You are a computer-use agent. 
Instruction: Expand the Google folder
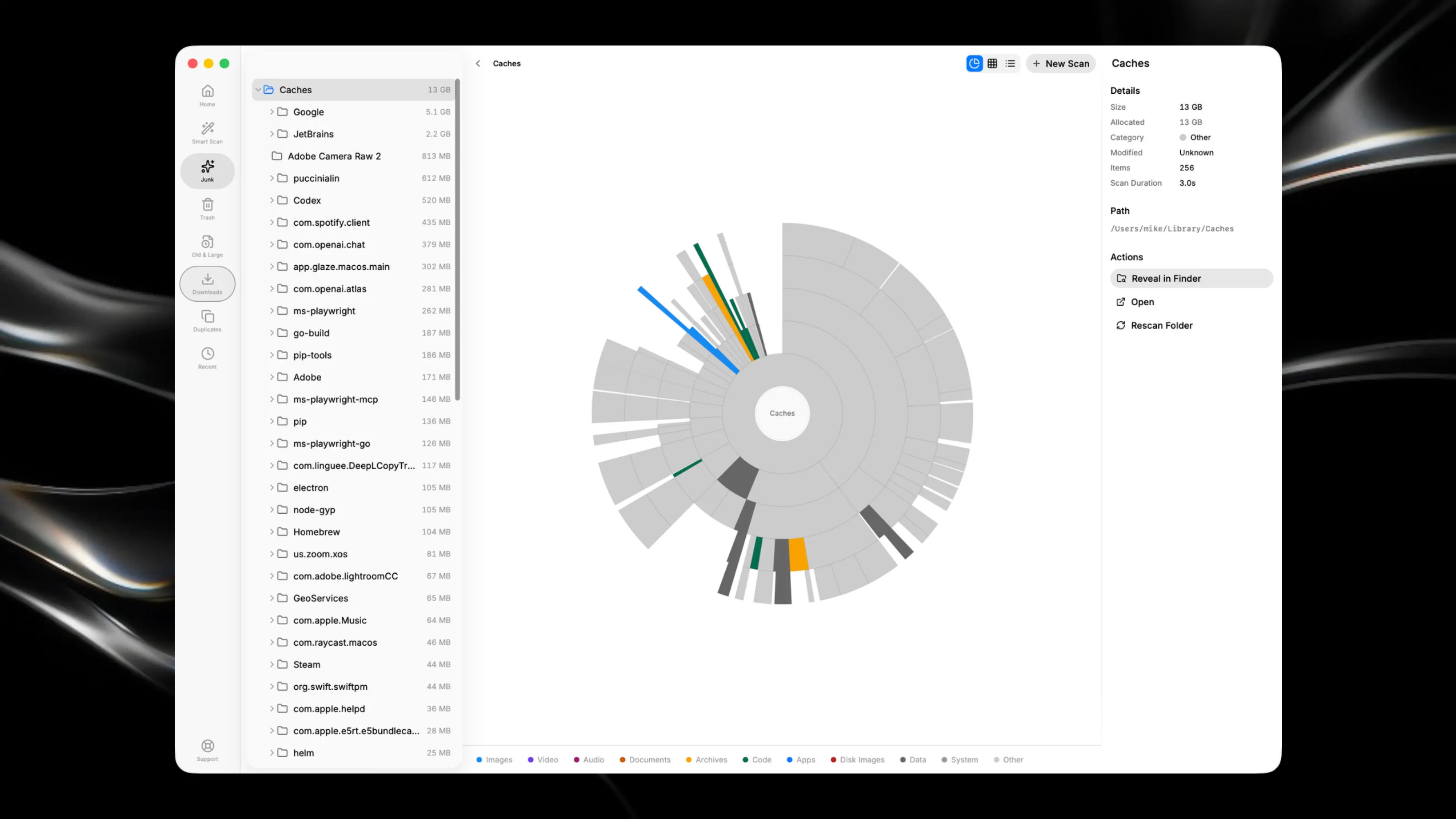(272, 111)
